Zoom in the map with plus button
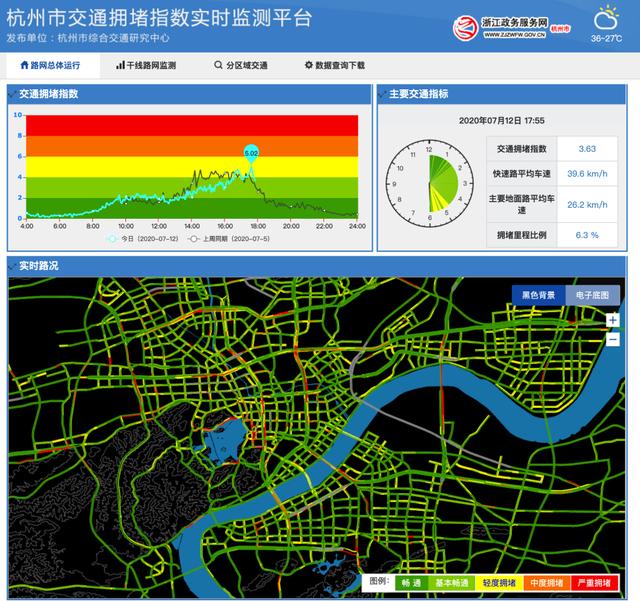This screenshot has height=601, width=640. pyautogui.click(x=612, y=320)
